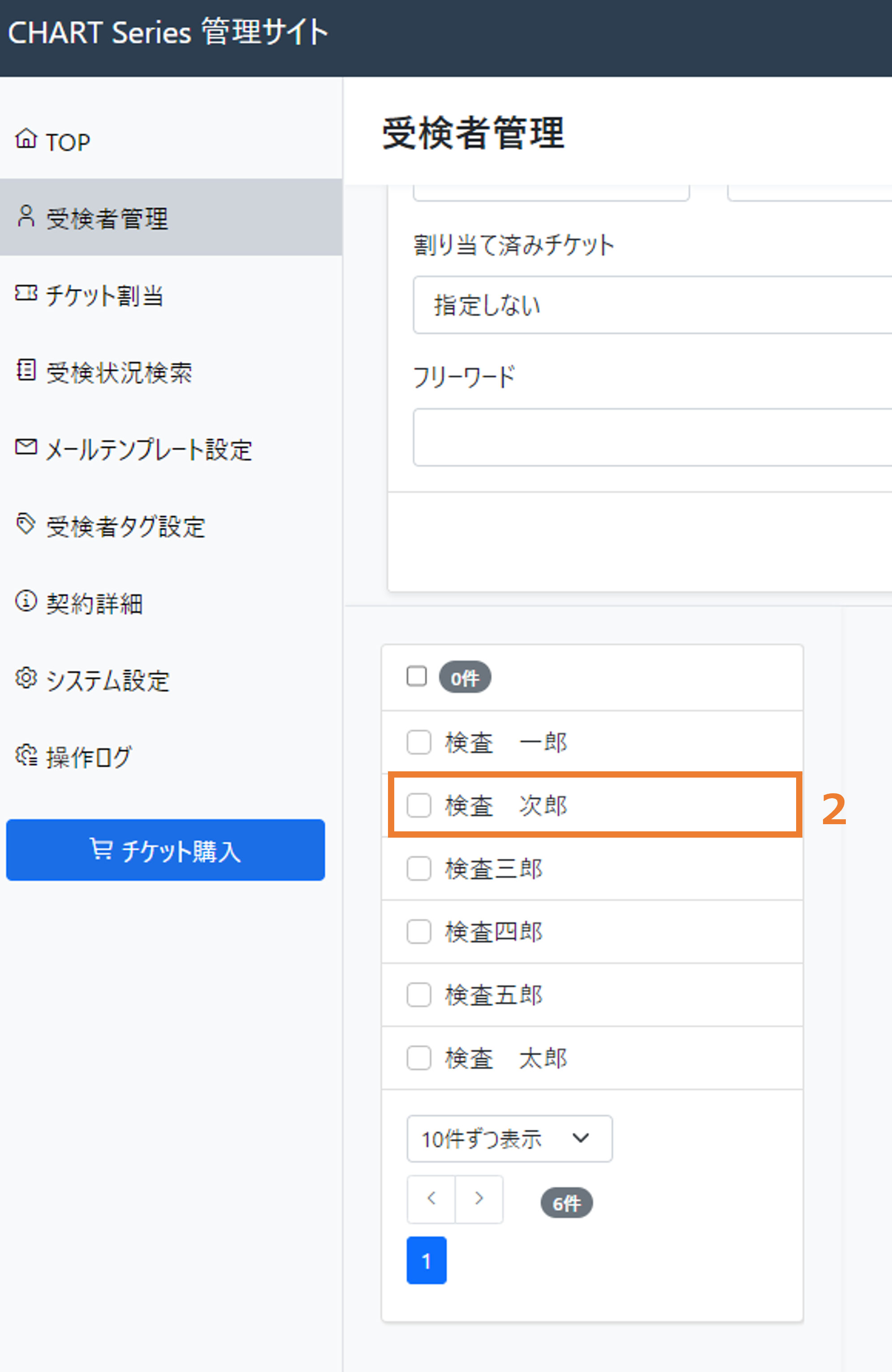
Task: Click the info icon for 契約詳細
Action: click(26, 600)
